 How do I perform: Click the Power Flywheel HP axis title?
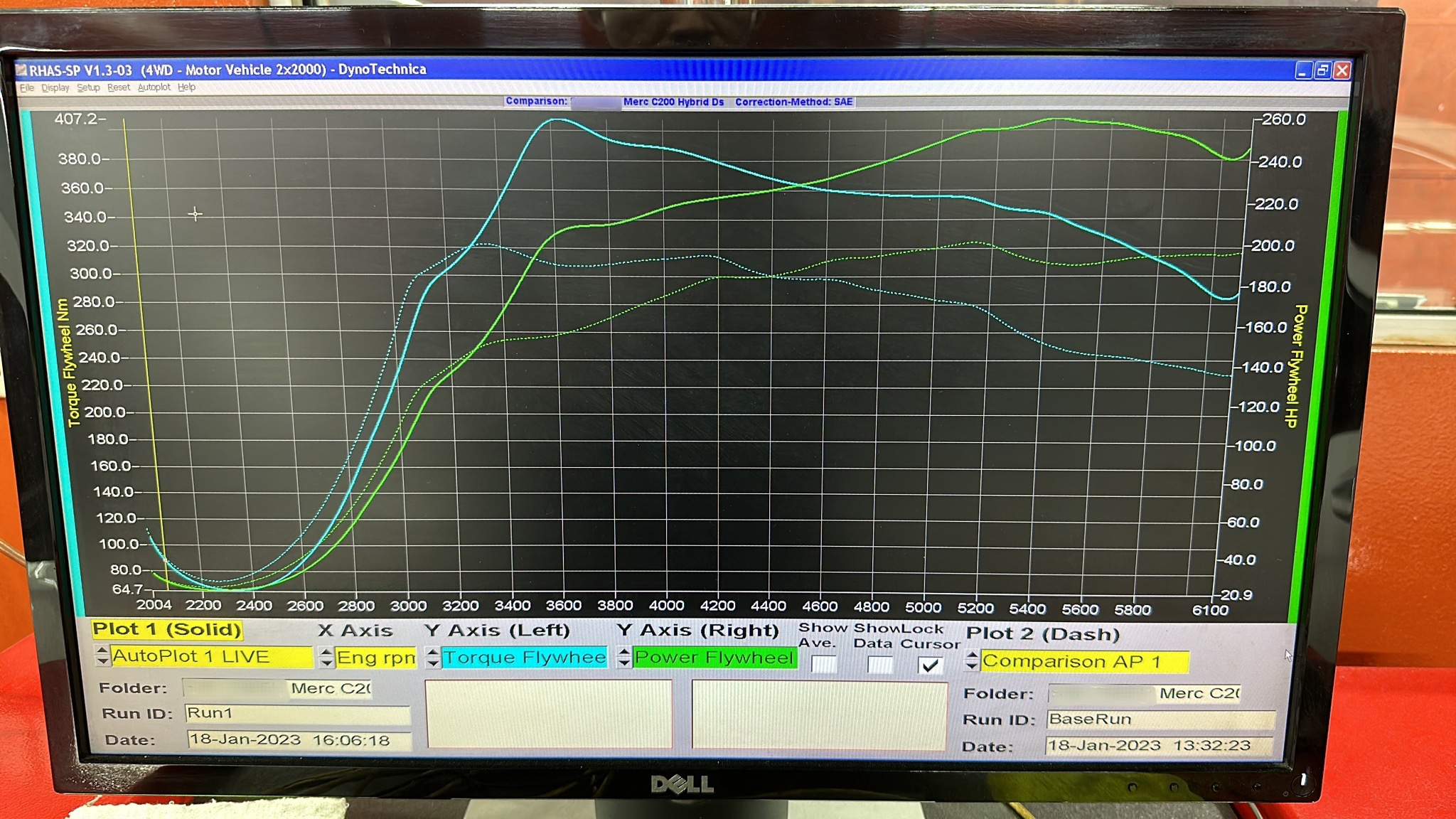1296,366
